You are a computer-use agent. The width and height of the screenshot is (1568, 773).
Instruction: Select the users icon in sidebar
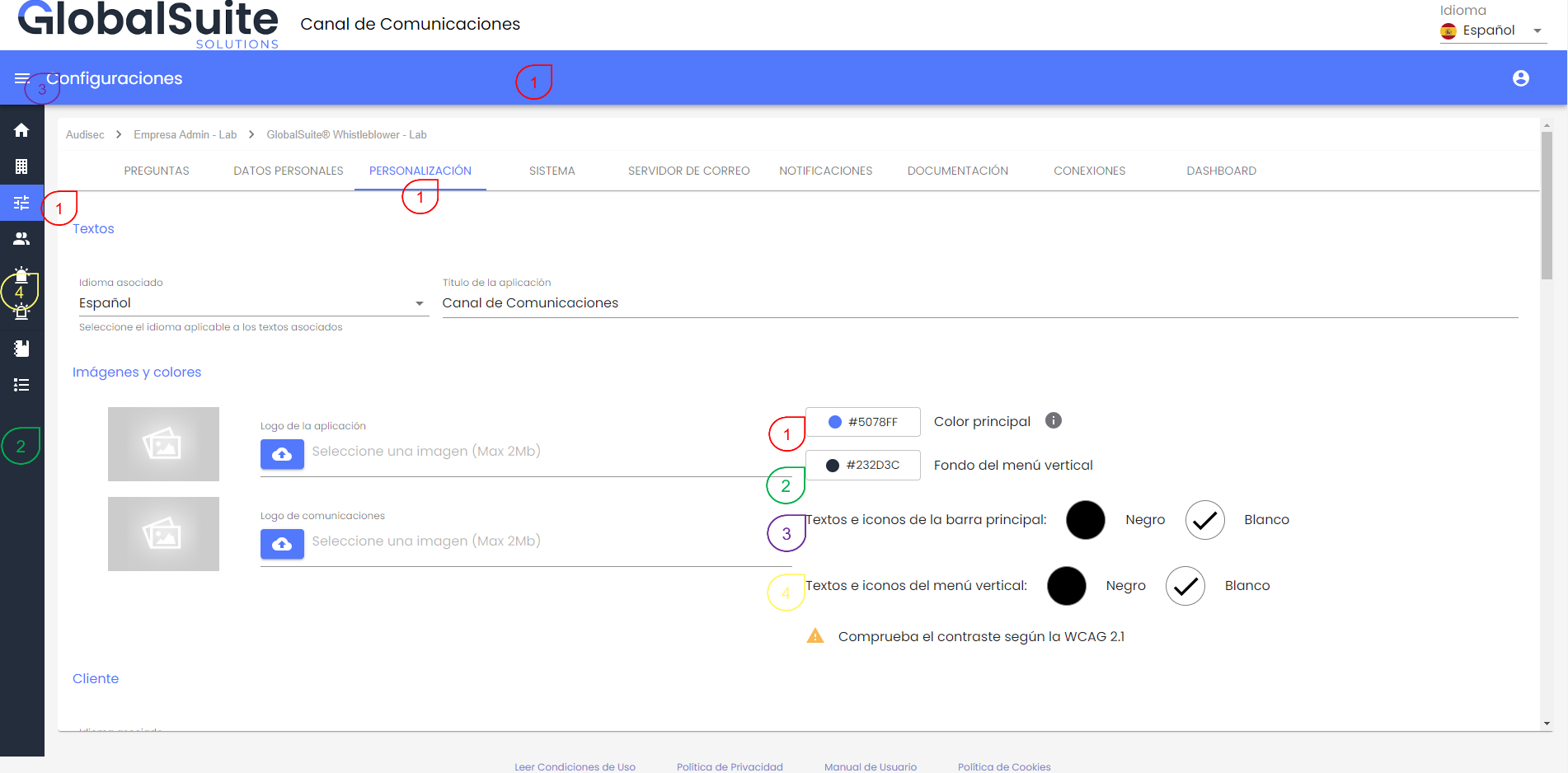21,239
